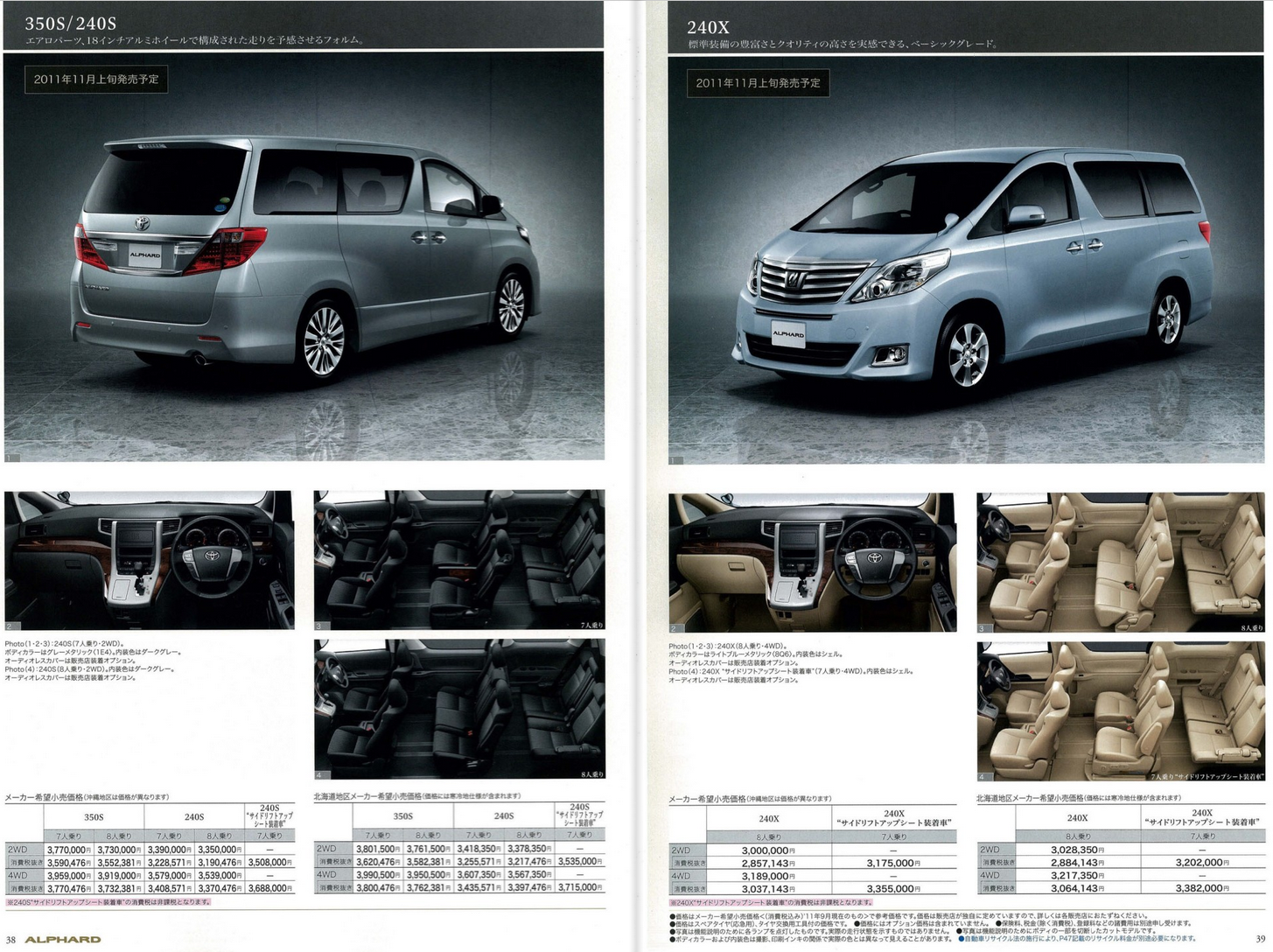1273x952 pixels.
Task: Open the dark interior 7人乗り seat layout photo
Action: 458,559
